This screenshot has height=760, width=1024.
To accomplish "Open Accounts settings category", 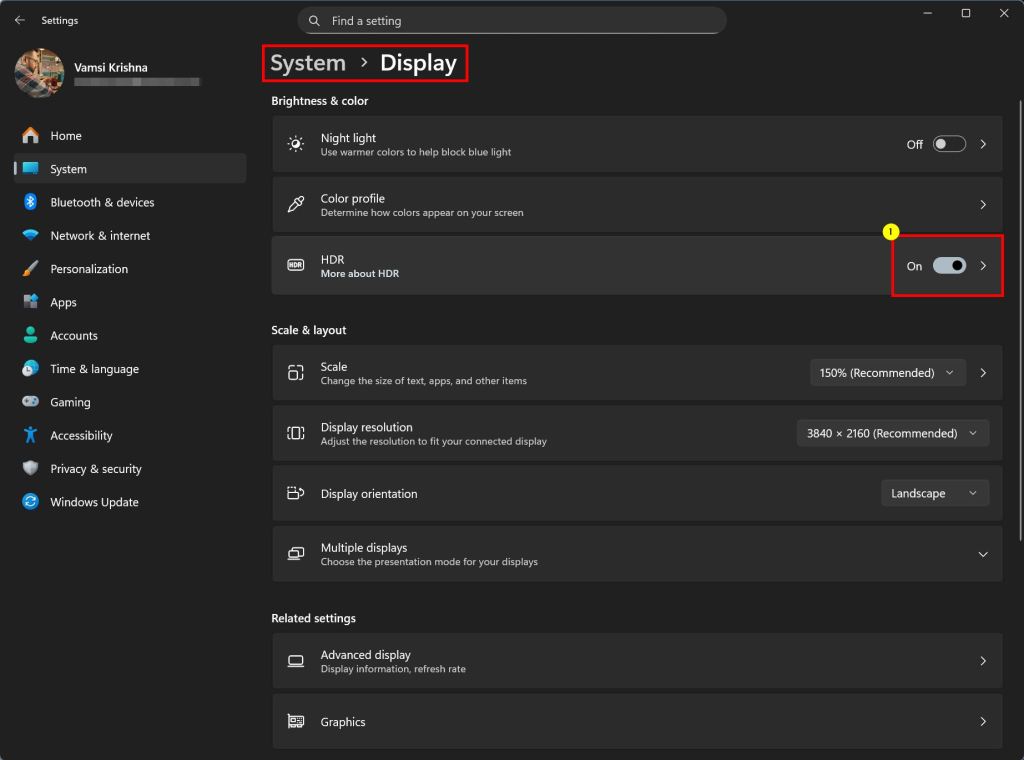I will (130, 335).
